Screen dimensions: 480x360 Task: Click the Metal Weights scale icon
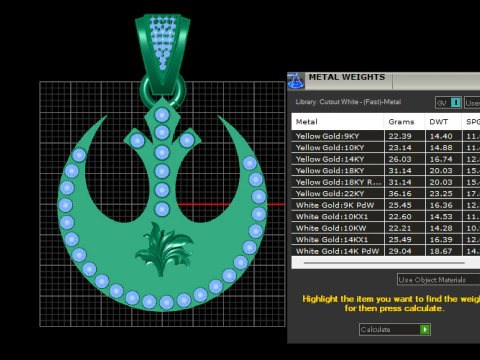[296, 81]
